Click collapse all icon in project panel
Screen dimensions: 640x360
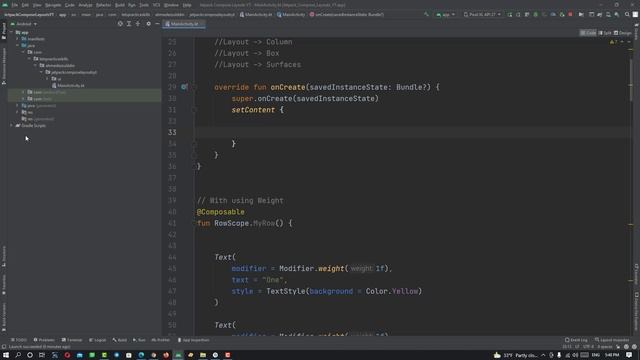[138, 24]
